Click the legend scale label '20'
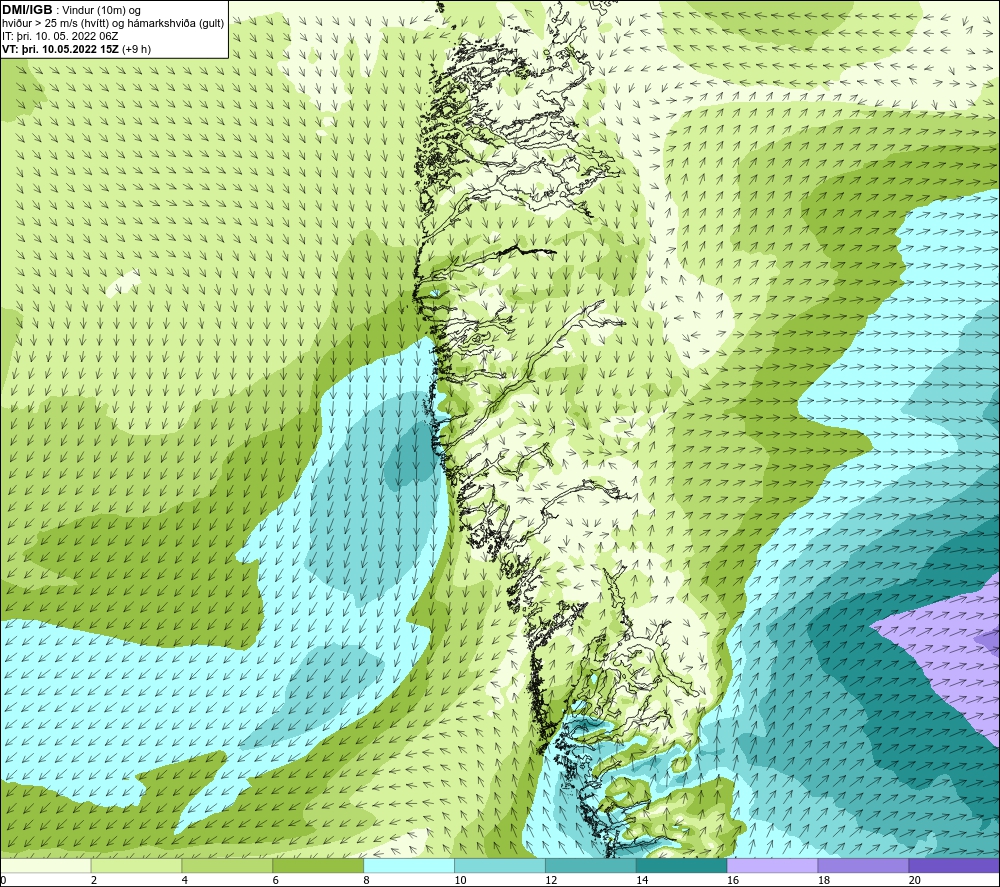This screenshot has height=887, width=1000. point(915,881)
